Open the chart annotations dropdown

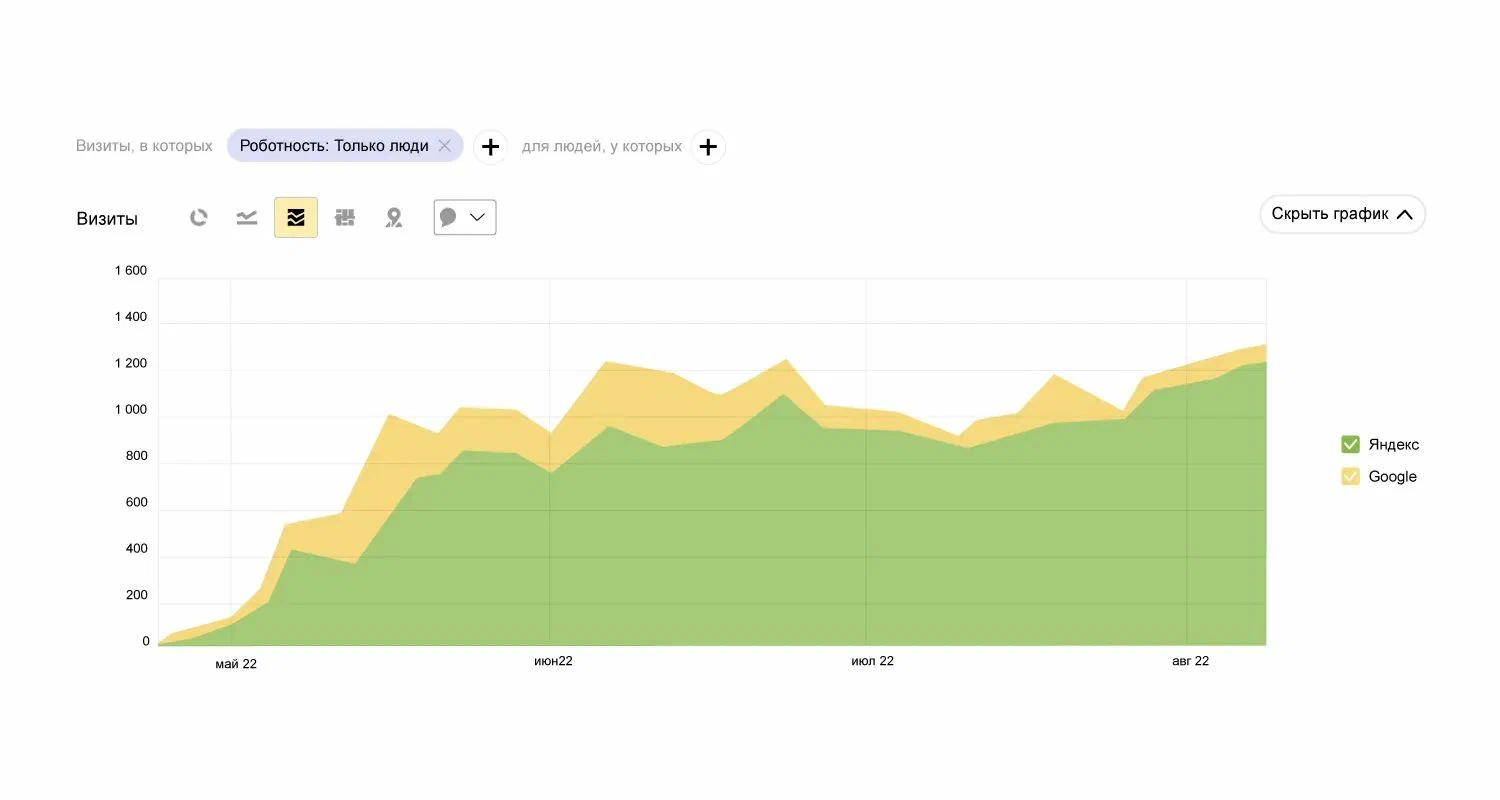(465, 218)
